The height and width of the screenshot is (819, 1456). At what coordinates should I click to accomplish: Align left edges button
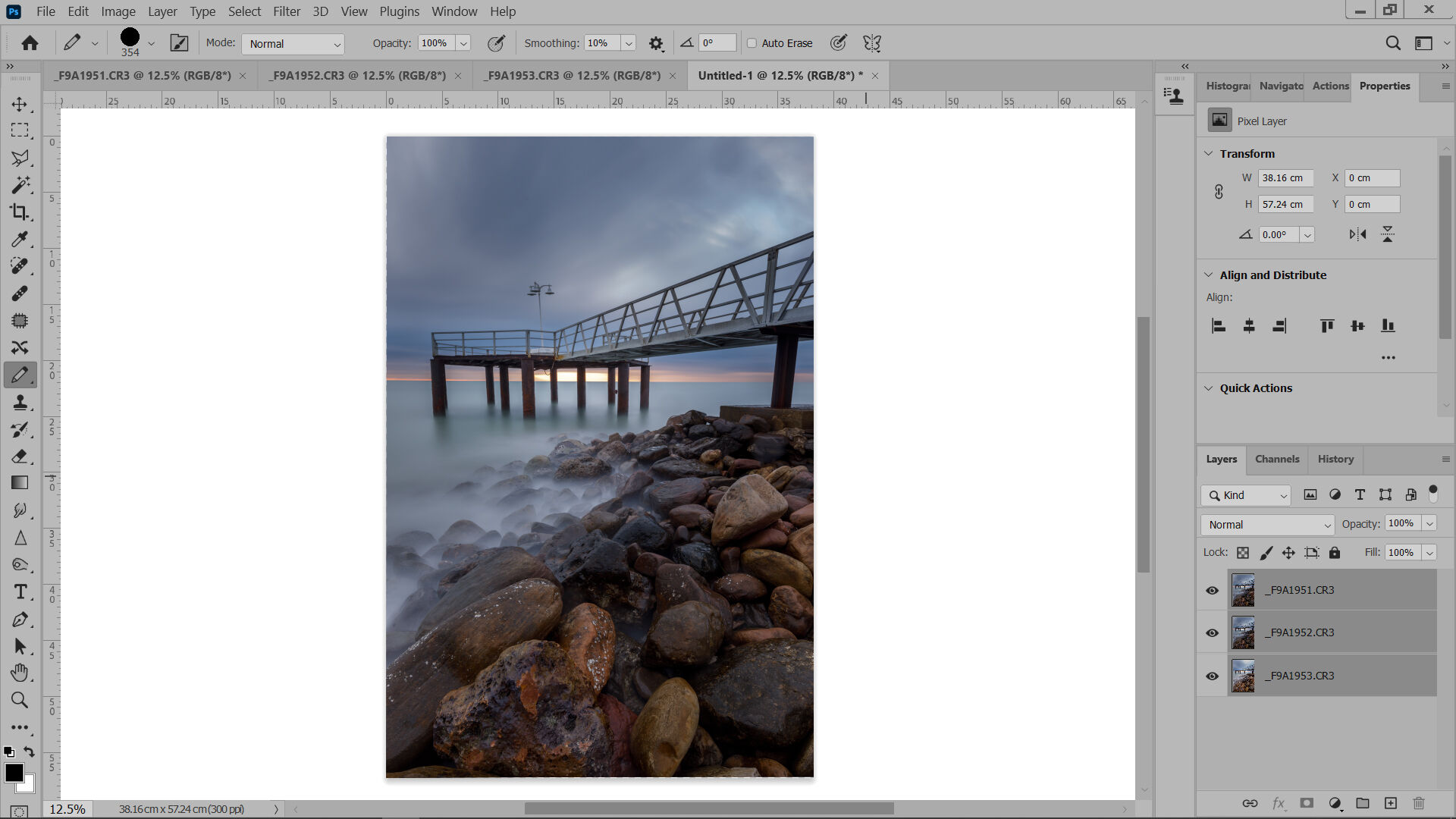pyautogui.click(x=1219, y=326)
